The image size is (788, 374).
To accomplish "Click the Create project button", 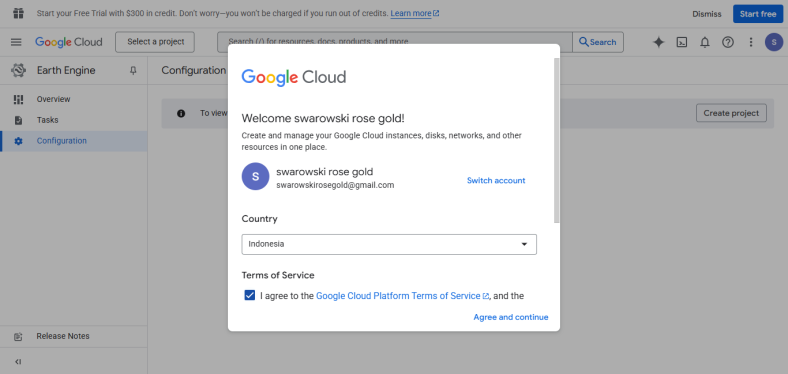I will (x=731, y=113).
